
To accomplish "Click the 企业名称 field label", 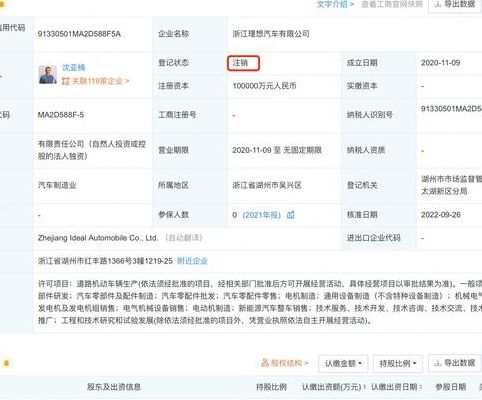I will pyautogui.click(x=173, y=34).
